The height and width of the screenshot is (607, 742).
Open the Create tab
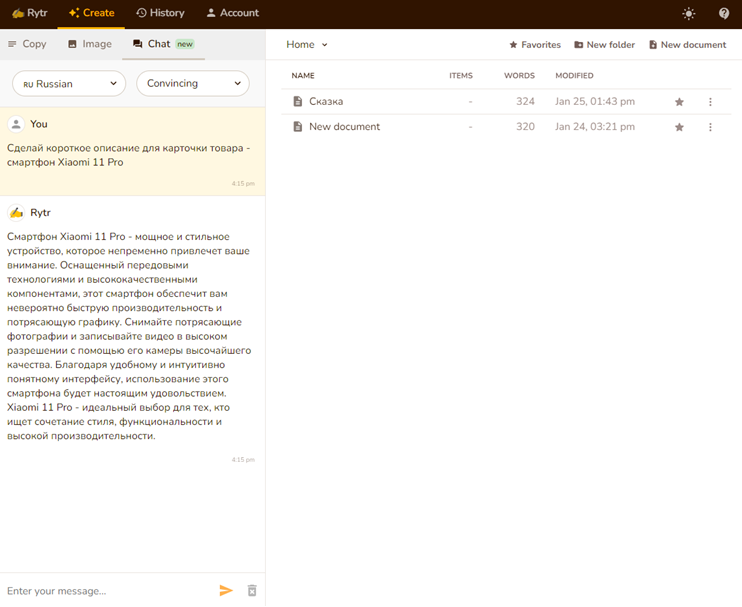click(91, 13)
